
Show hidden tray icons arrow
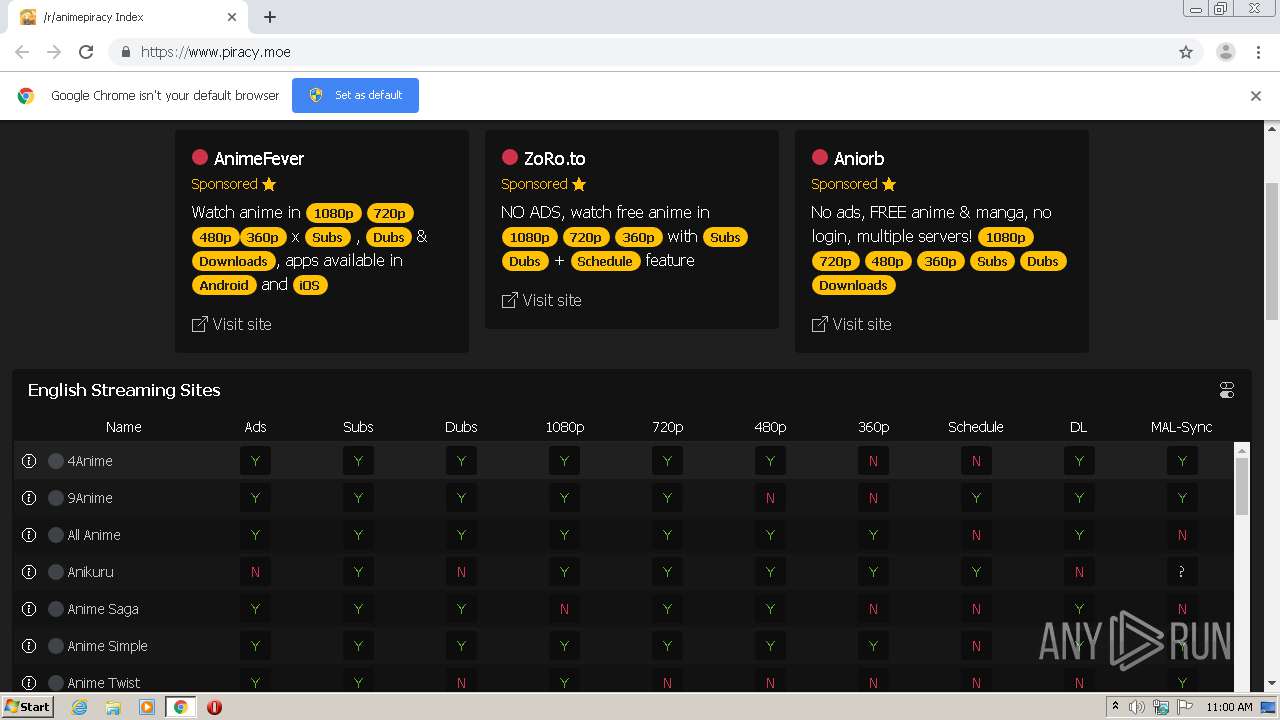click(x=1115, y=707)
